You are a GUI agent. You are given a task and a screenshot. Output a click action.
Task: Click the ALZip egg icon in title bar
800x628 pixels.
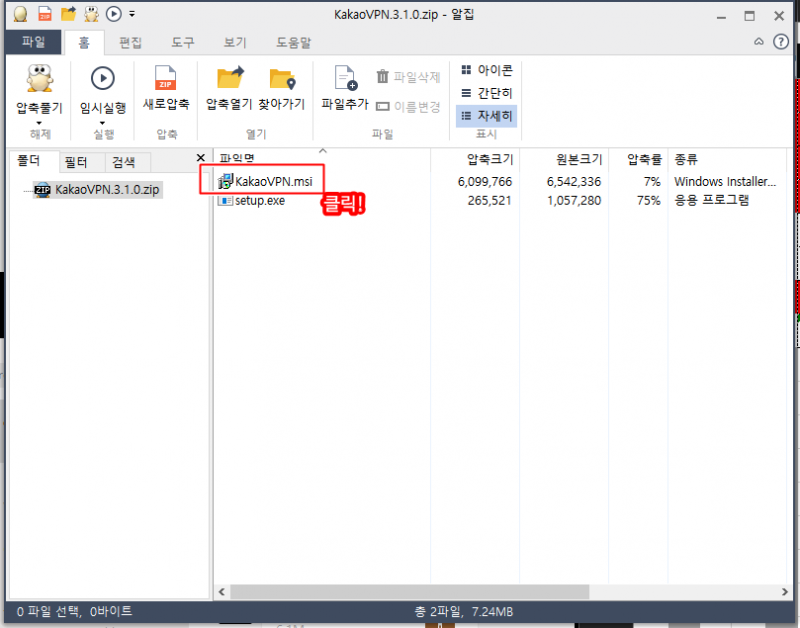click(x=20, y=14)
